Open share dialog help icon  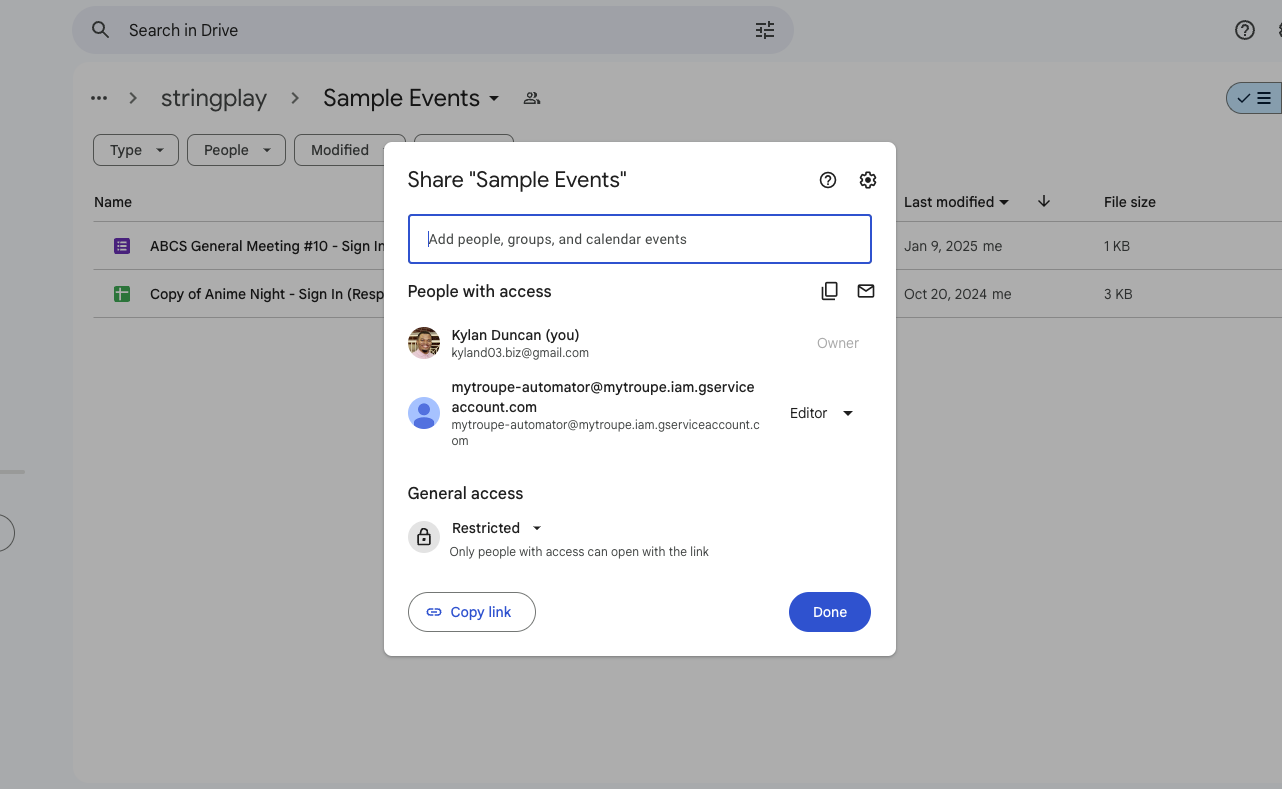[827, 180]
